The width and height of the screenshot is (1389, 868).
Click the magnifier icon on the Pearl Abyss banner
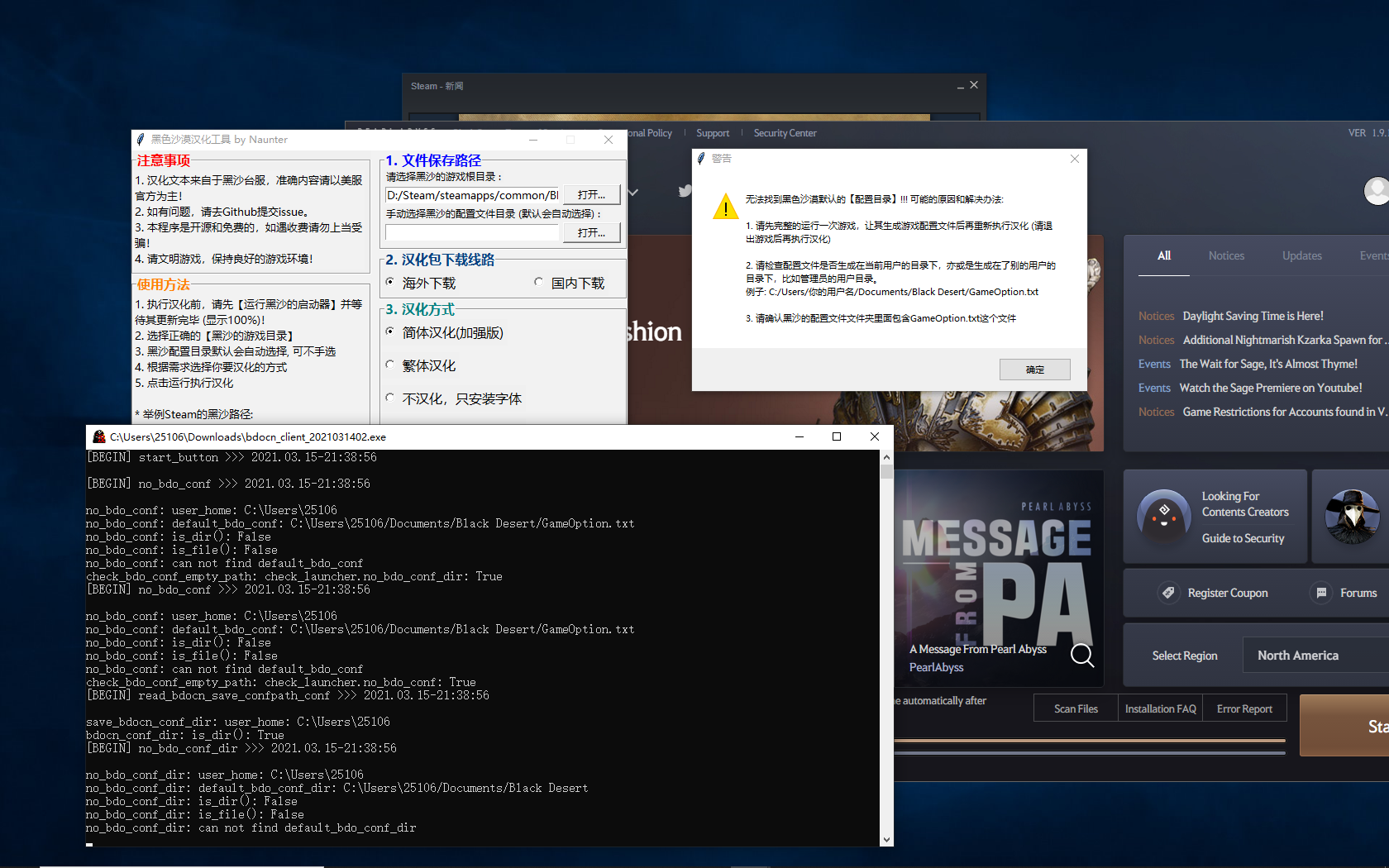[x=1082, y=656]
